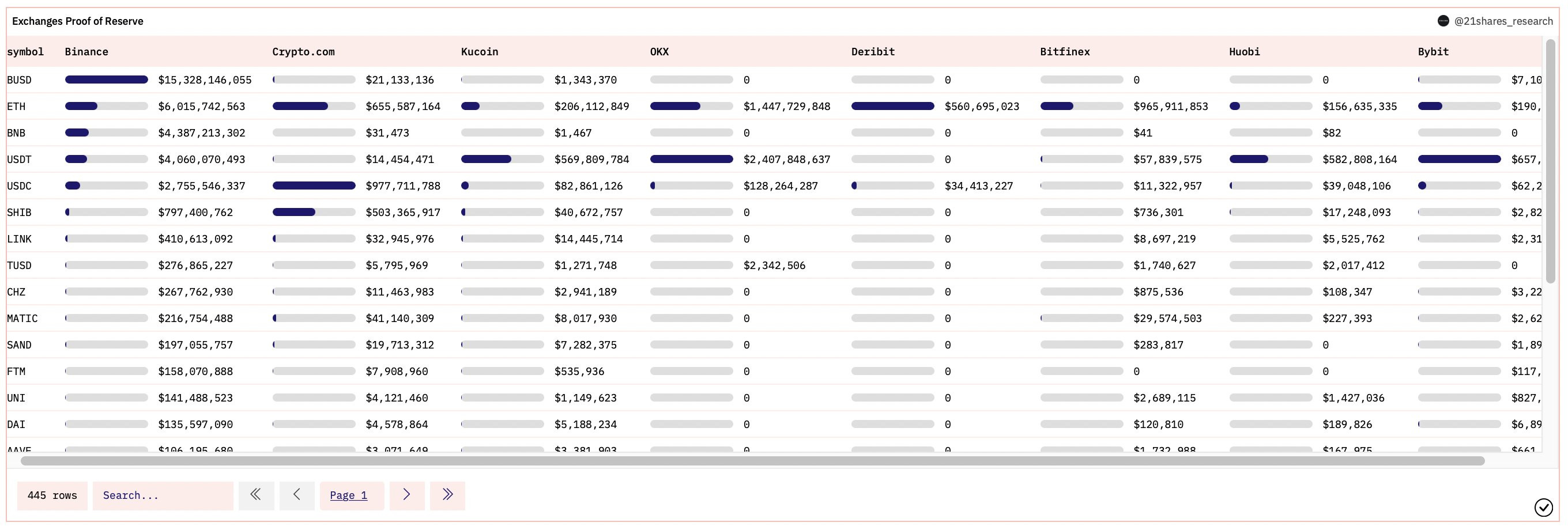Click the Bitfinex progress bar in the ETH row

tap(1081, 107)
